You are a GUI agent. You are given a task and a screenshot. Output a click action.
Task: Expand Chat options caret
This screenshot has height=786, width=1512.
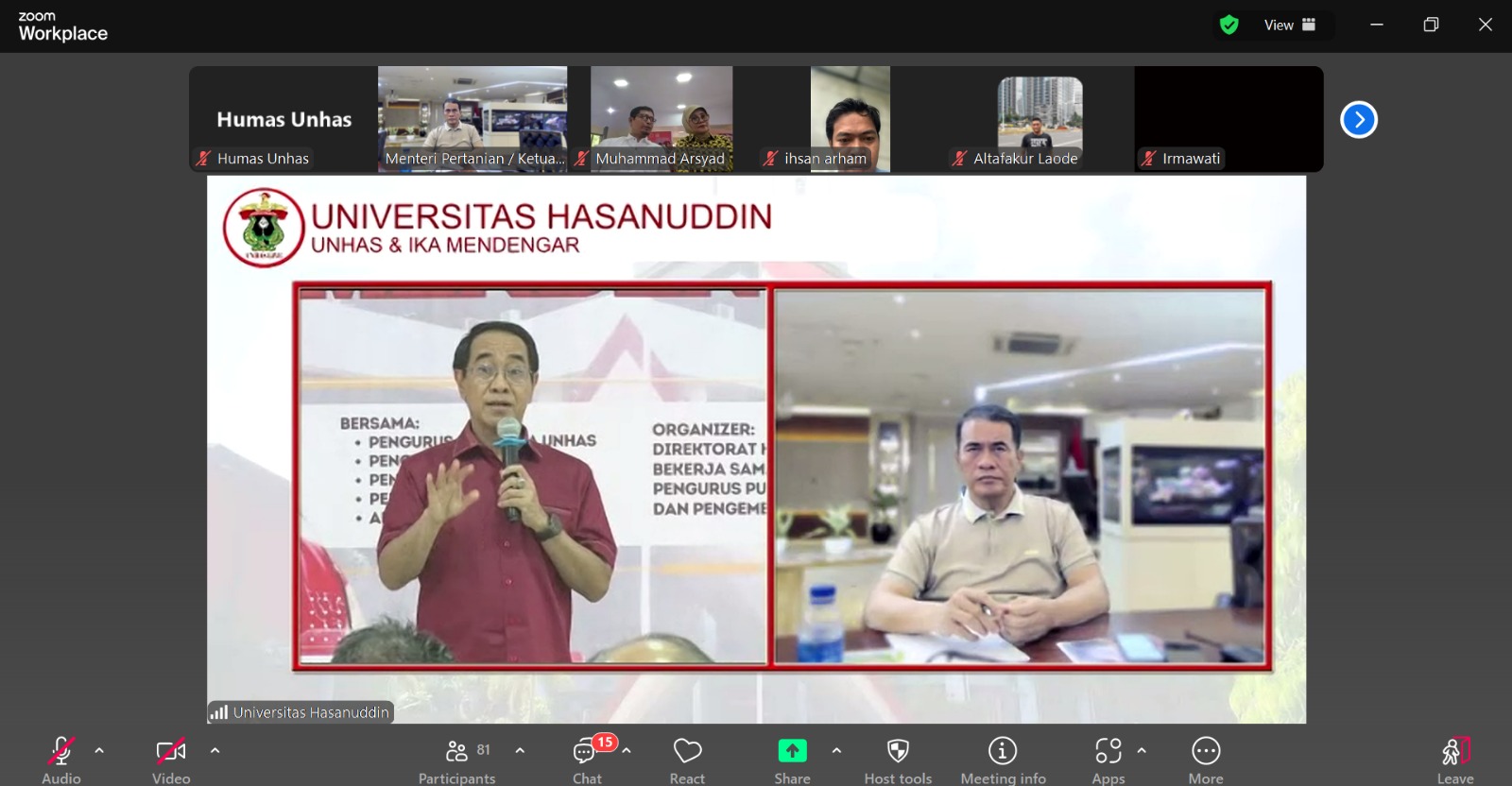tap(626, 750)
